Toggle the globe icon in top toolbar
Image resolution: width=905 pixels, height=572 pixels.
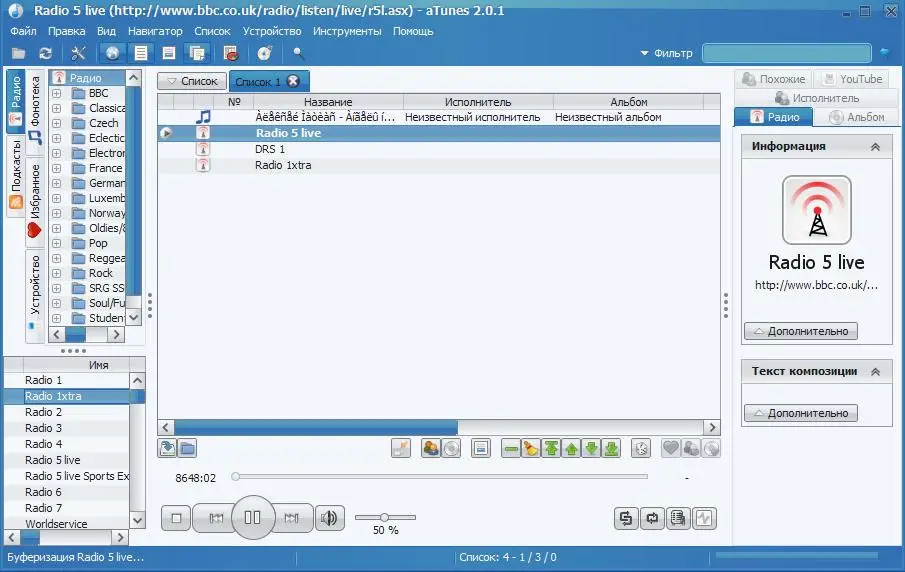113,53
